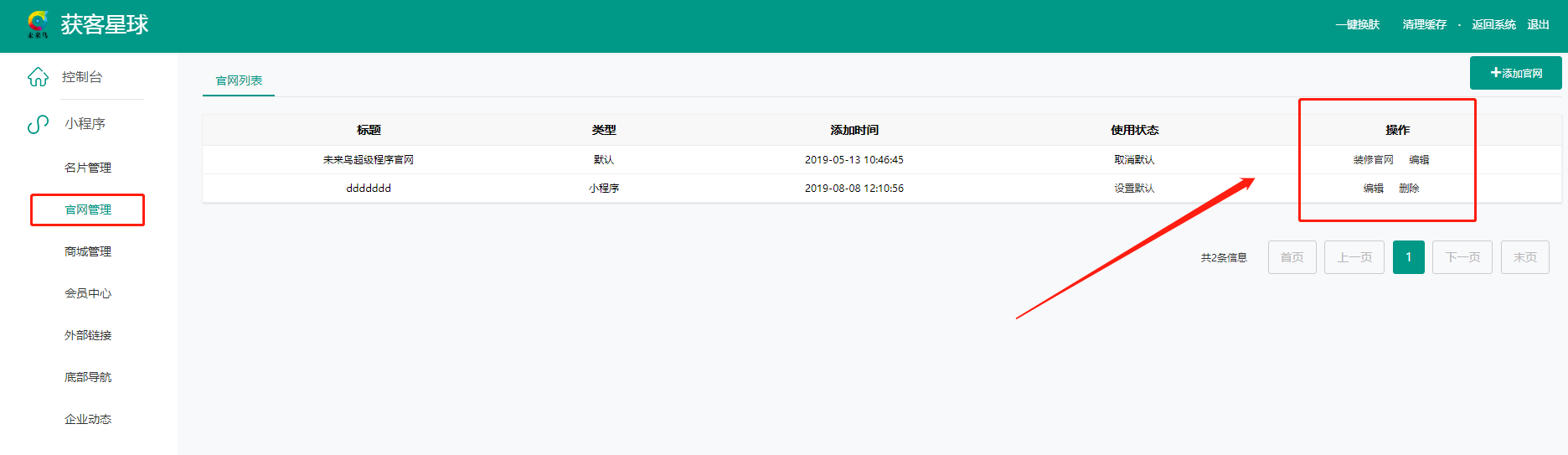Select page 1 in pagination
Image resolution: width=1568 pixels, height=455 pixels.
tap(1409, 257)
